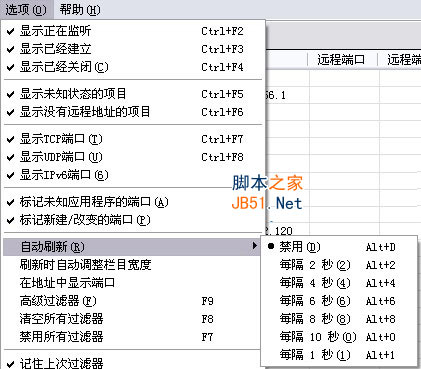Toggle 显示正在监听 option

(x=132, y=31)
